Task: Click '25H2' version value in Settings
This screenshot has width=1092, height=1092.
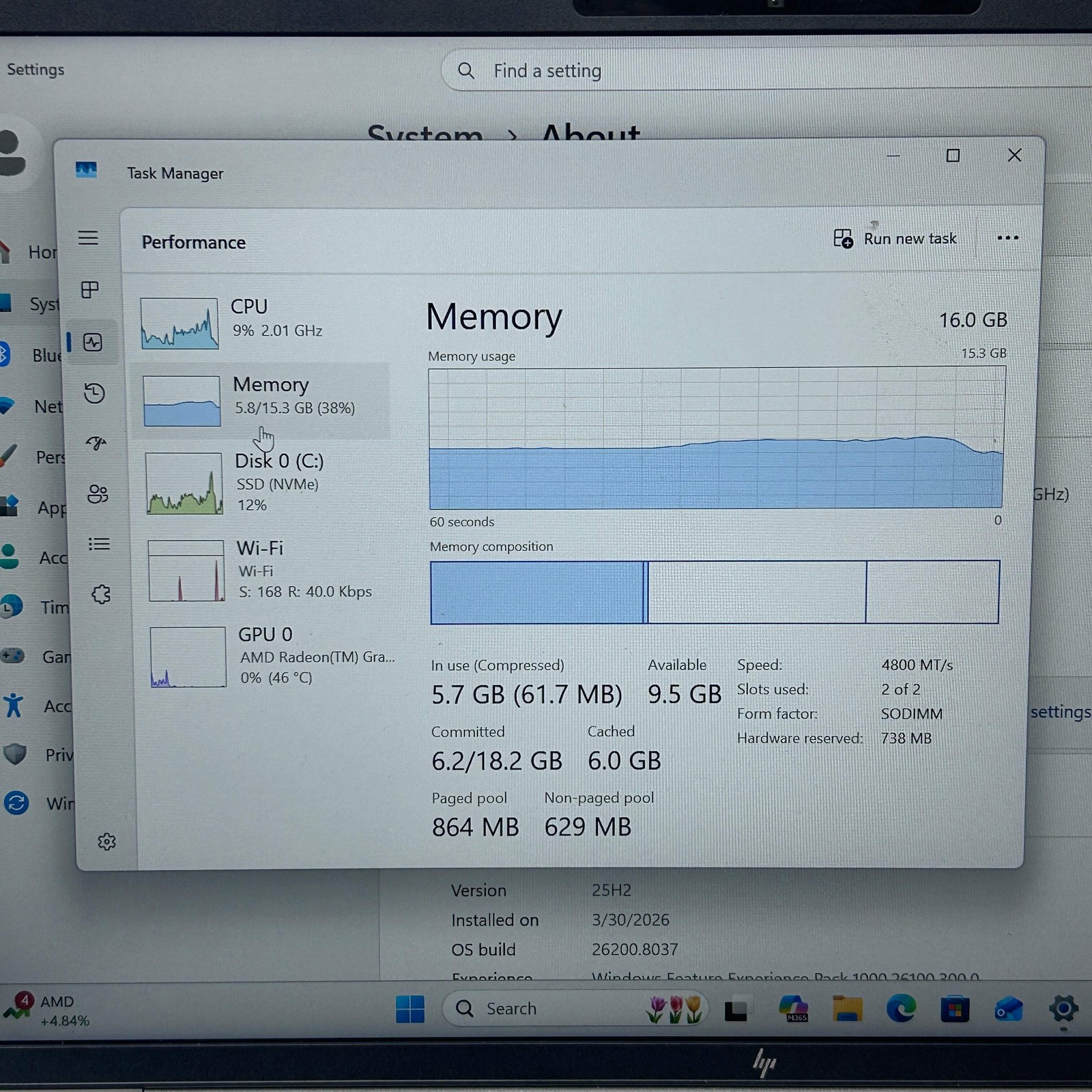Action: point(612,891)
